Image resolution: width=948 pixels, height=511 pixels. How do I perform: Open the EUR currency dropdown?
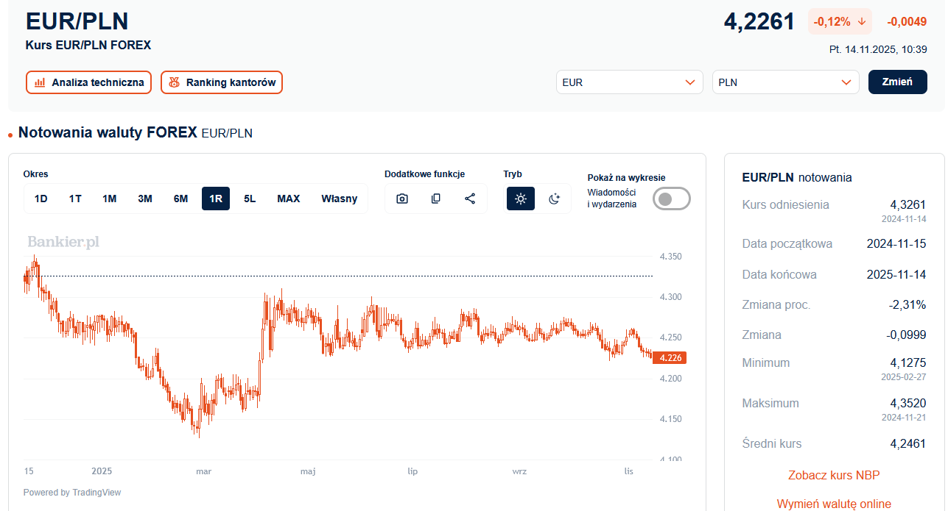pos(629,82)
